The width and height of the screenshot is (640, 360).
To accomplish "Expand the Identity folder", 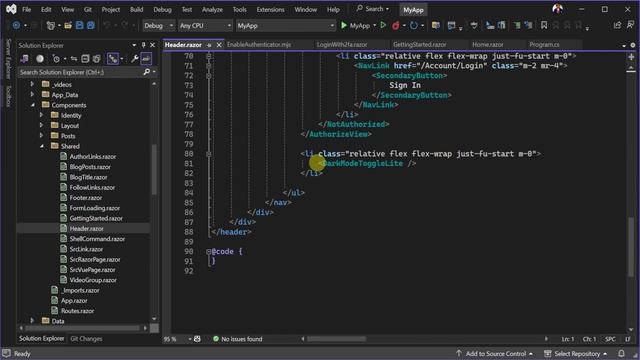I will click(x=41, y=116).
